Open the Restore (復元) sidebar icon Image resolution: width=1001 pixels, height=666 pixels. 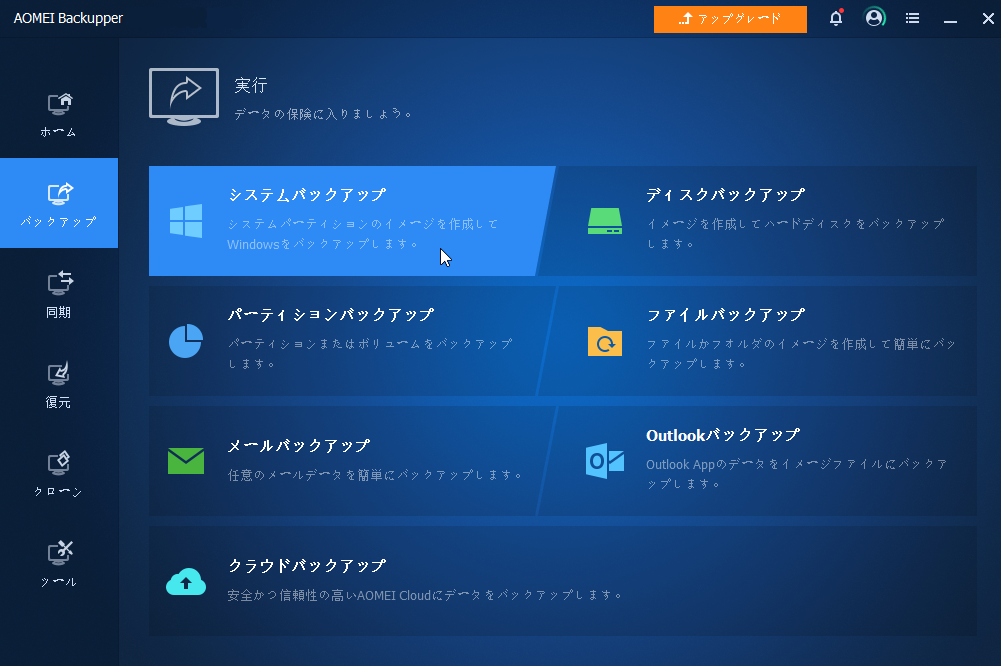[x=59, y=374]
